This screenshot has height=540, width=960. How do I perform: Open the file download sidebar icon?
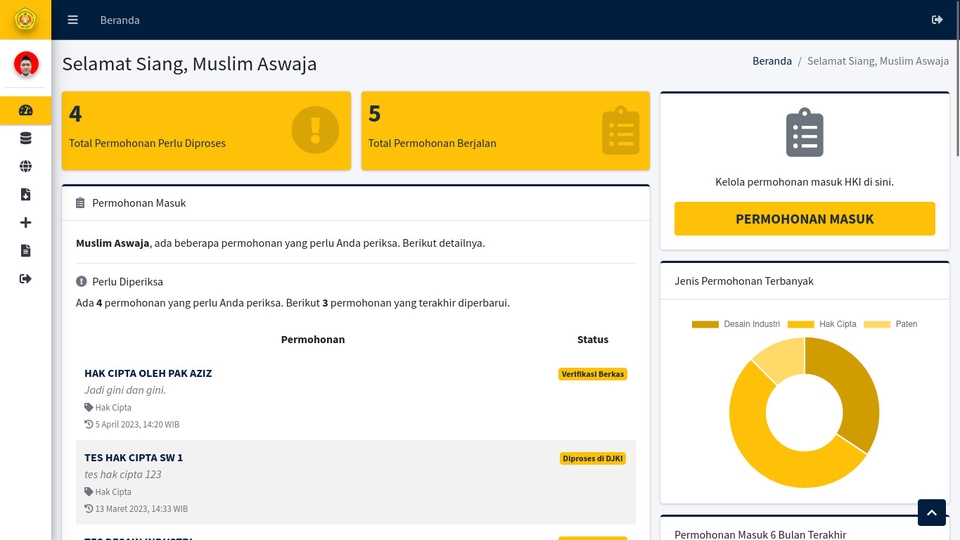point(26,195)
